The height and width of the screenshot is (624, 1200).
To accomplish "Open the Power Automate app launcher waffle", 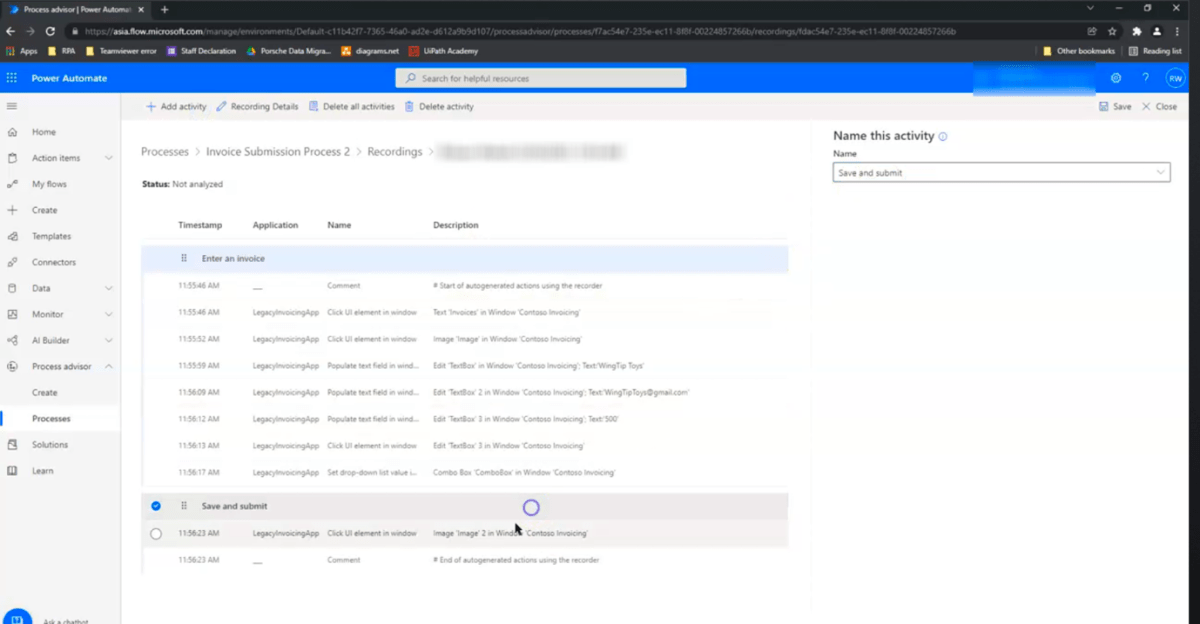I will tap(12, 78).
